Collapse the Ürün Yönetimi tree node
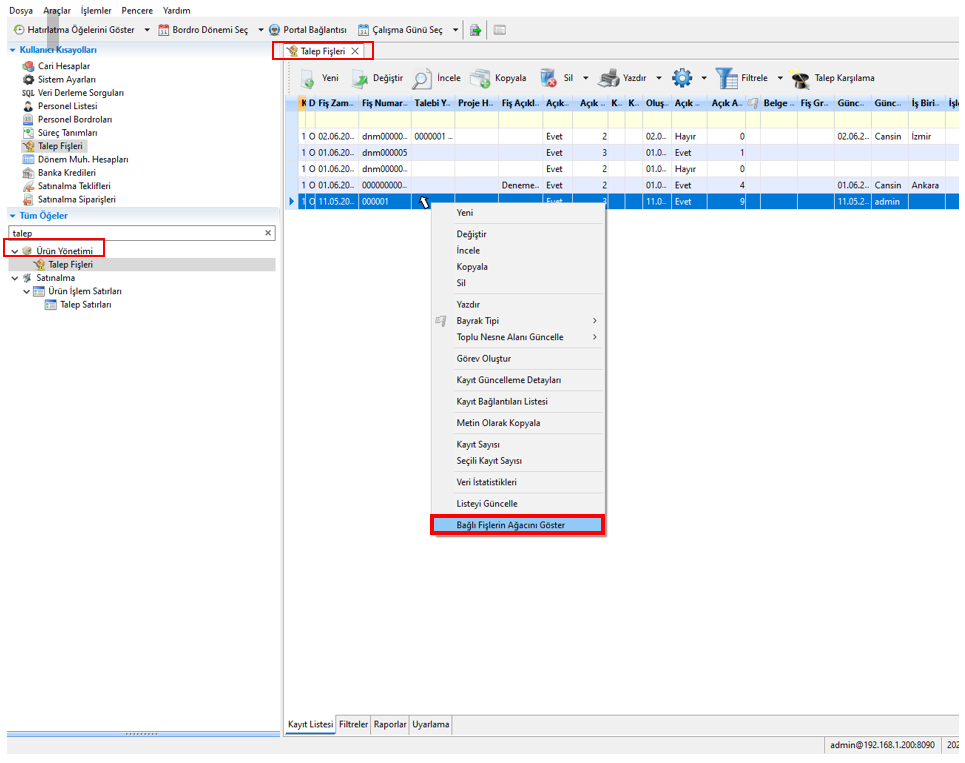This screenshot has width=965, height=763. 15,251
